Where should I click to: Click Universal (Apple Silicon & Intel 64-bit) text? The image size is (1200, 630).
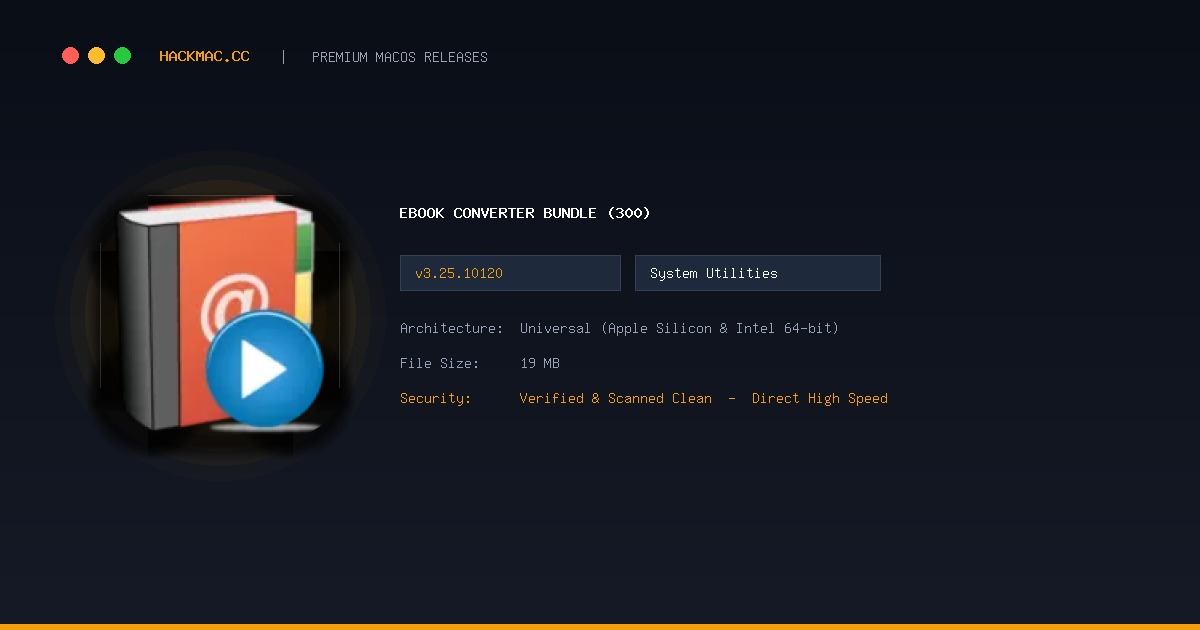point(679,328)
